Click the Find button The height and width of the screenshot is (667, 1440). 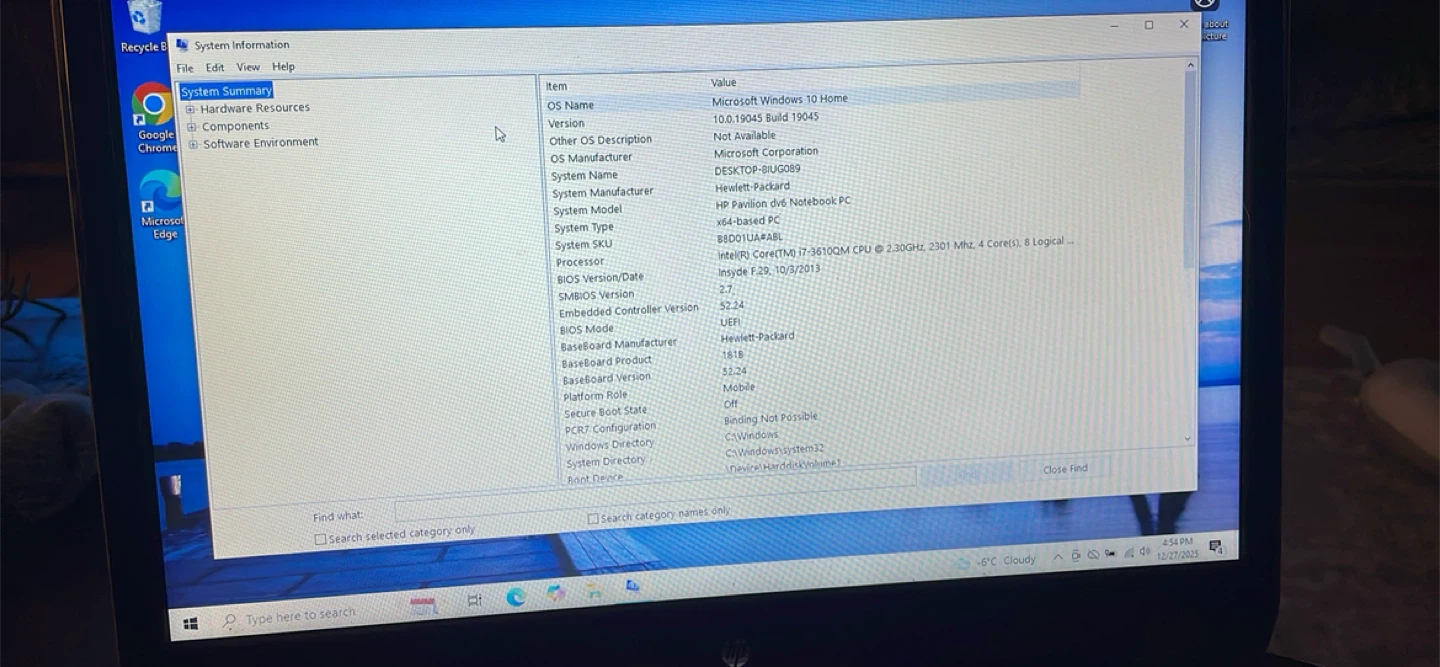(x=965, y=473)
